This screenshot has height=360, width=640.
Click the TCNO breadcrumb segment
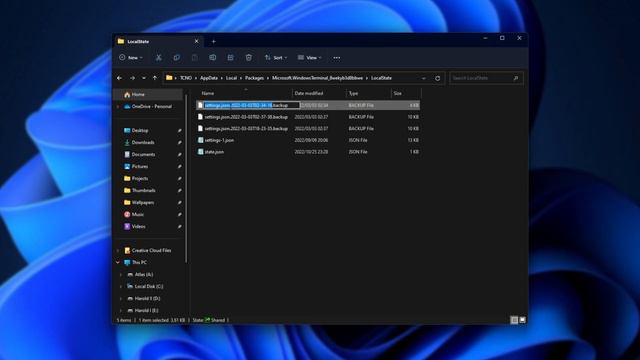(x=186, y=78)
